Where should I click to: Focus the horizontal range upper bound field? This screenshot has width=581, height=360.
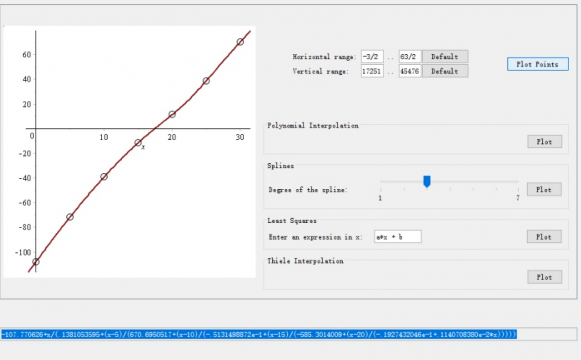(x=410, y=57)
